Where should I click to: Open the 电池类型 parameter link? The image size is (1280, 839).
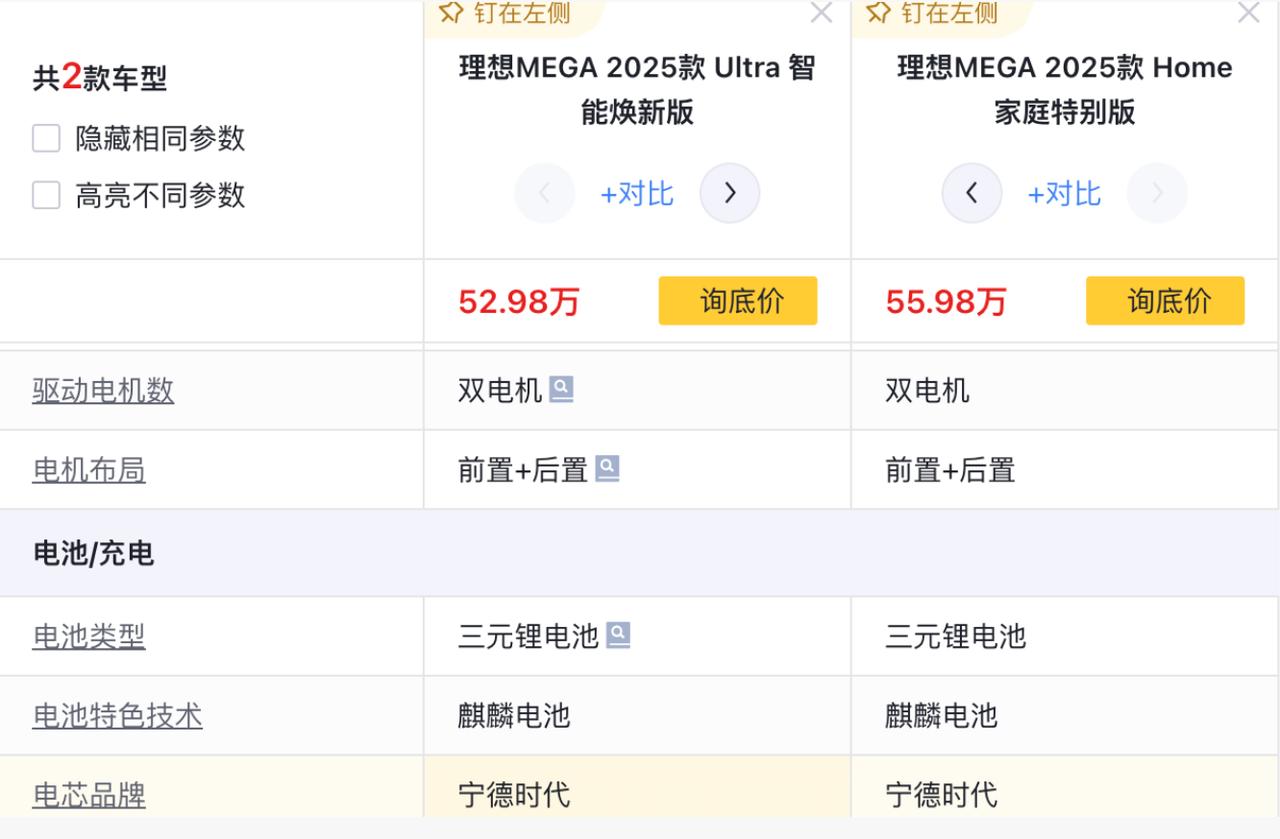pyautogui.click(x=89, y=636)
